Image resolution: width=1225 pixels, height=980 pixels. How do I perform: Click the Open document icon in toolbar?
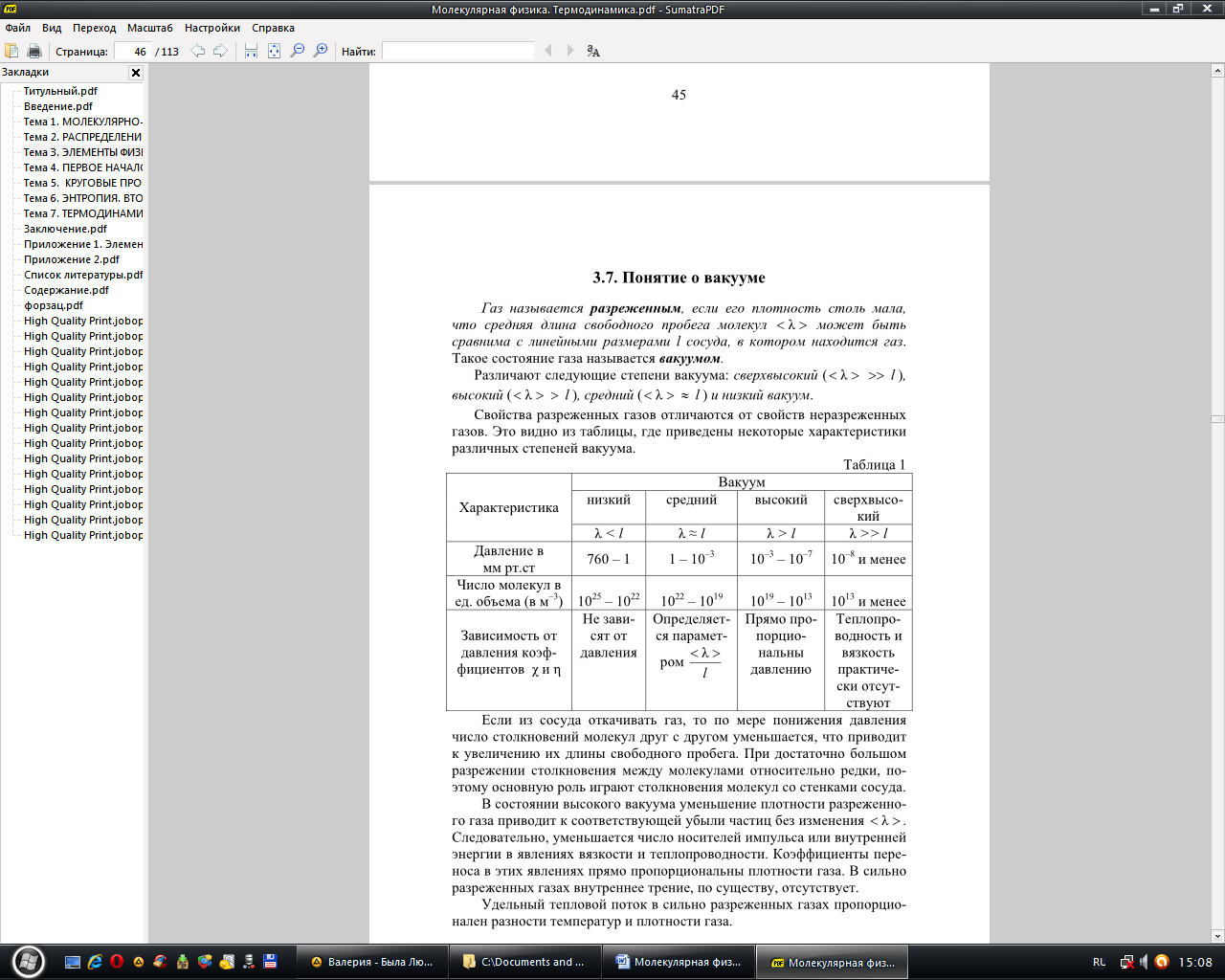11,51
